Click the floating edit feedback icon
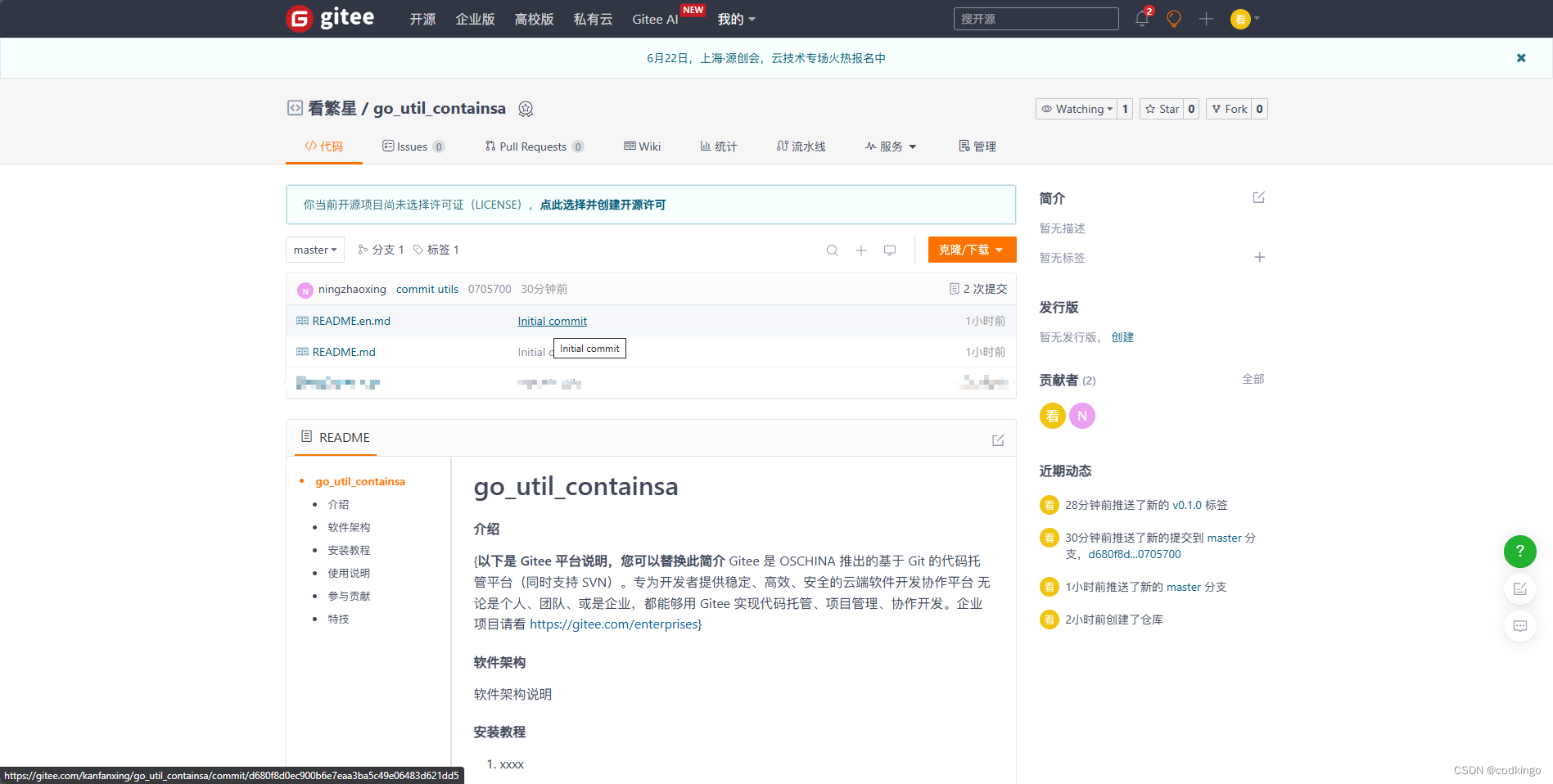 [1520, 589]
